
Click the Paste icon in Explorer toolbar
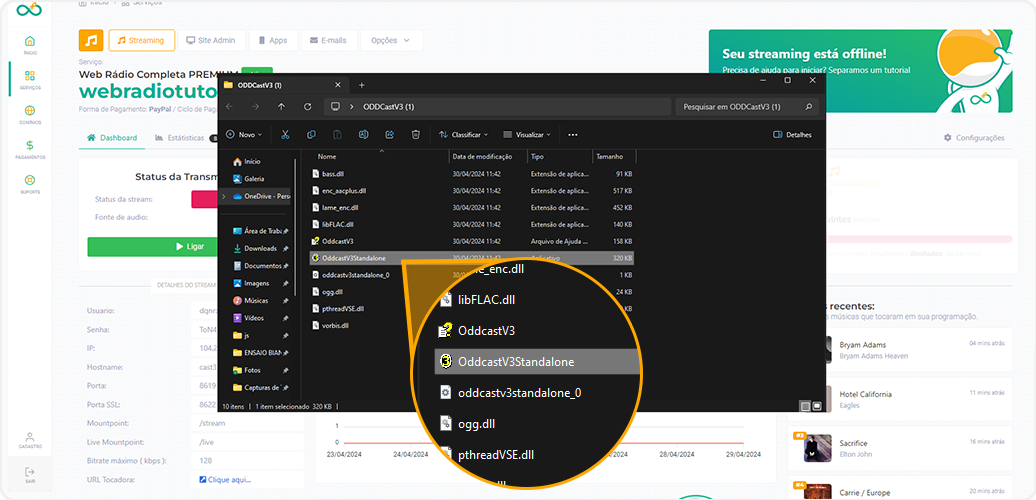337,135
